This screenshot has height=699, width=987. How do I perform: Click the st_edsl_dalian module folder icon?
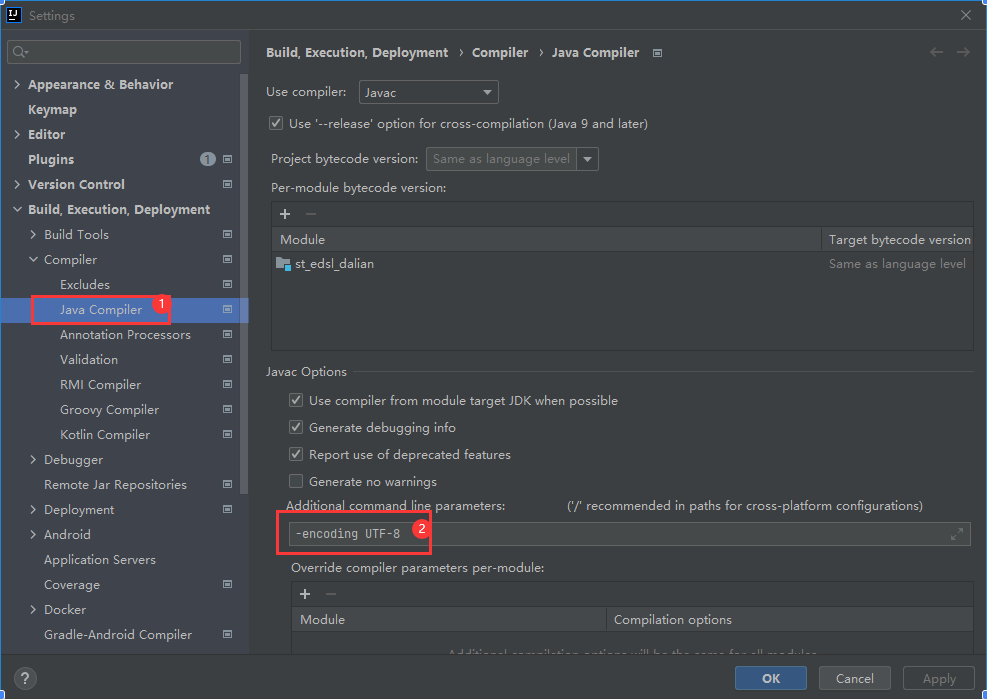coord(283,263)
